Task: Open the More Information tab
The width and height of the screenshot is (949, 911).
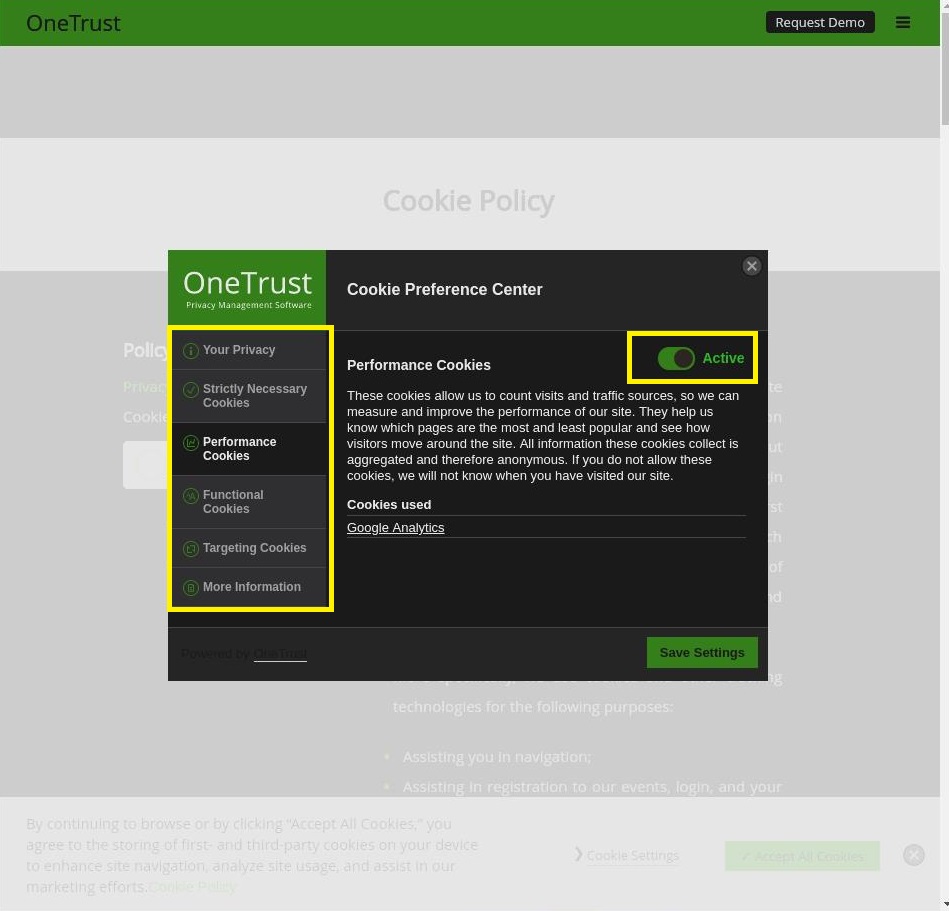Action: [249, 587]
